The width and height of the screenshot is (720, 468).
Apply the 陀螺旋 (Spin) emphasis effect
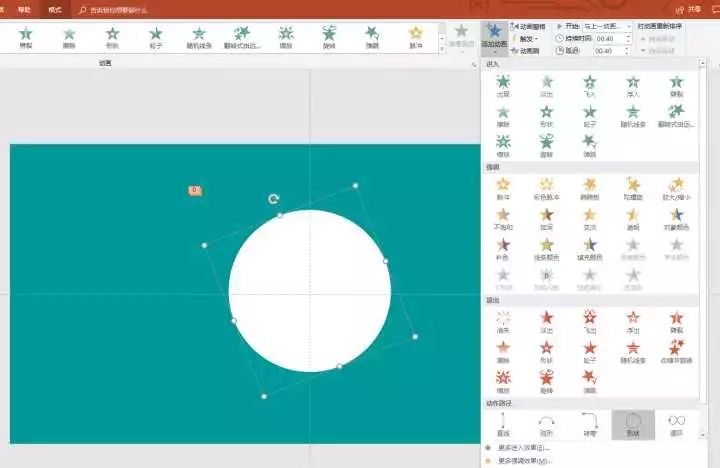click(633, 186)
